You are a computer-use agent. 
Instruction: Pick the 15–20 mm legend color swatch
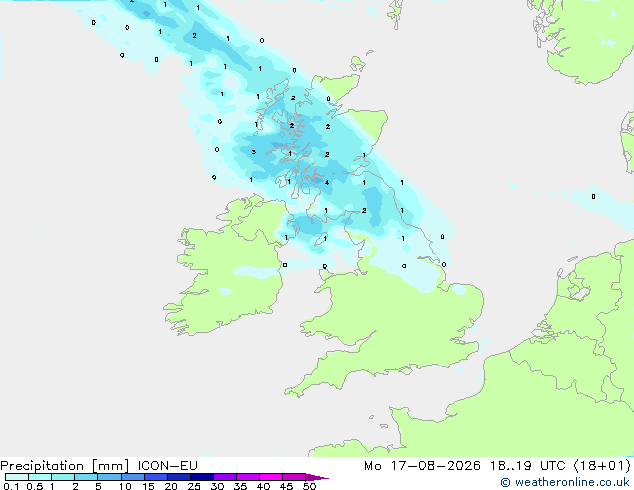(155, 477)
